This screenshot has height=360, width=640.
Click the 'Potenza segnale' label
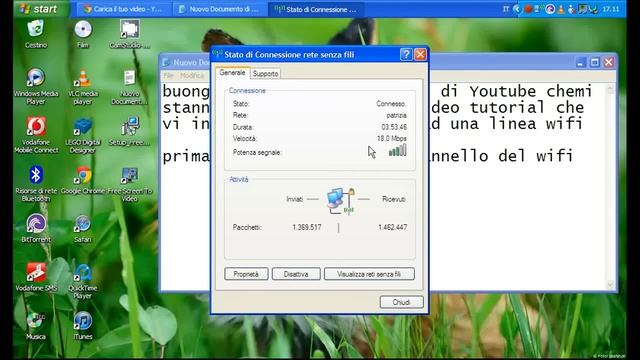pos(257,152)
